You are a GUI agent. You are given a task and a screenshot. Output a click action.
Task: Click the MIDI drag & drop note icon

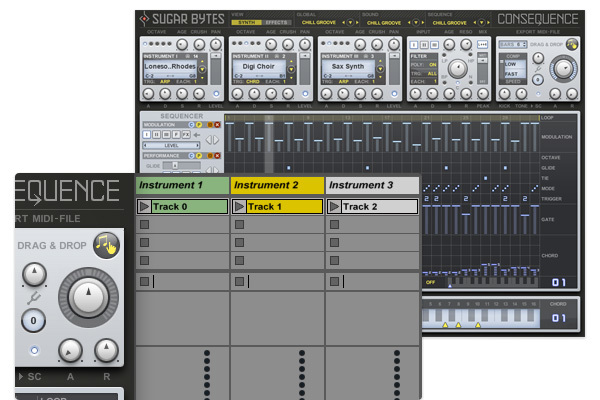(105, 245)
